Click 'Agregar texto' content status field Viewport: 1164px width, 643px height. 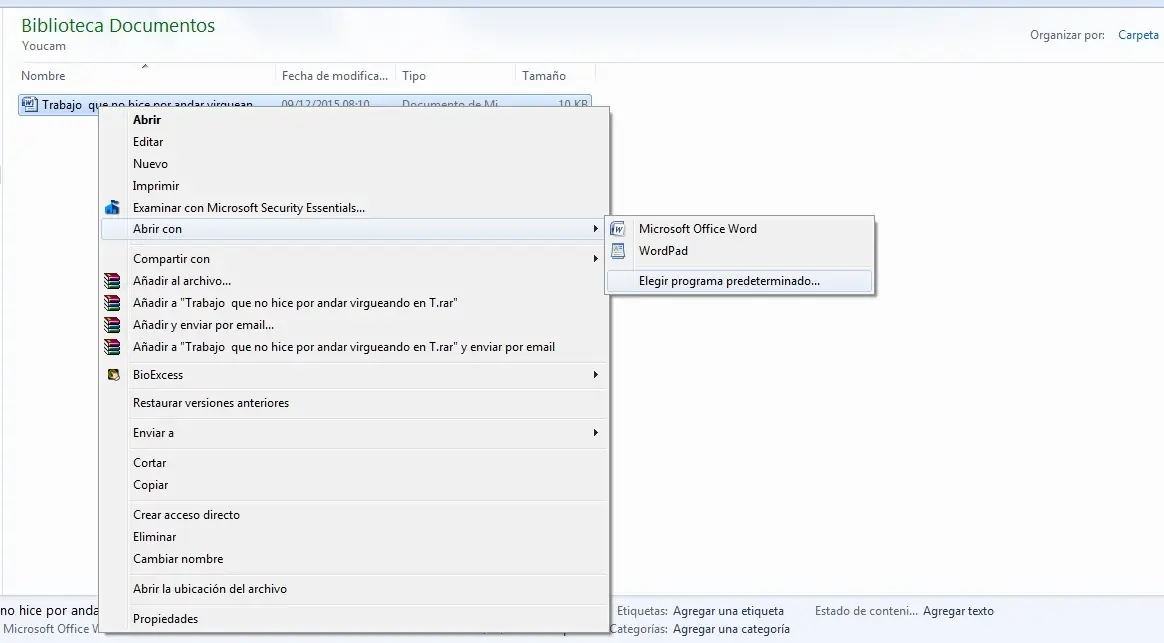point(958,611)
